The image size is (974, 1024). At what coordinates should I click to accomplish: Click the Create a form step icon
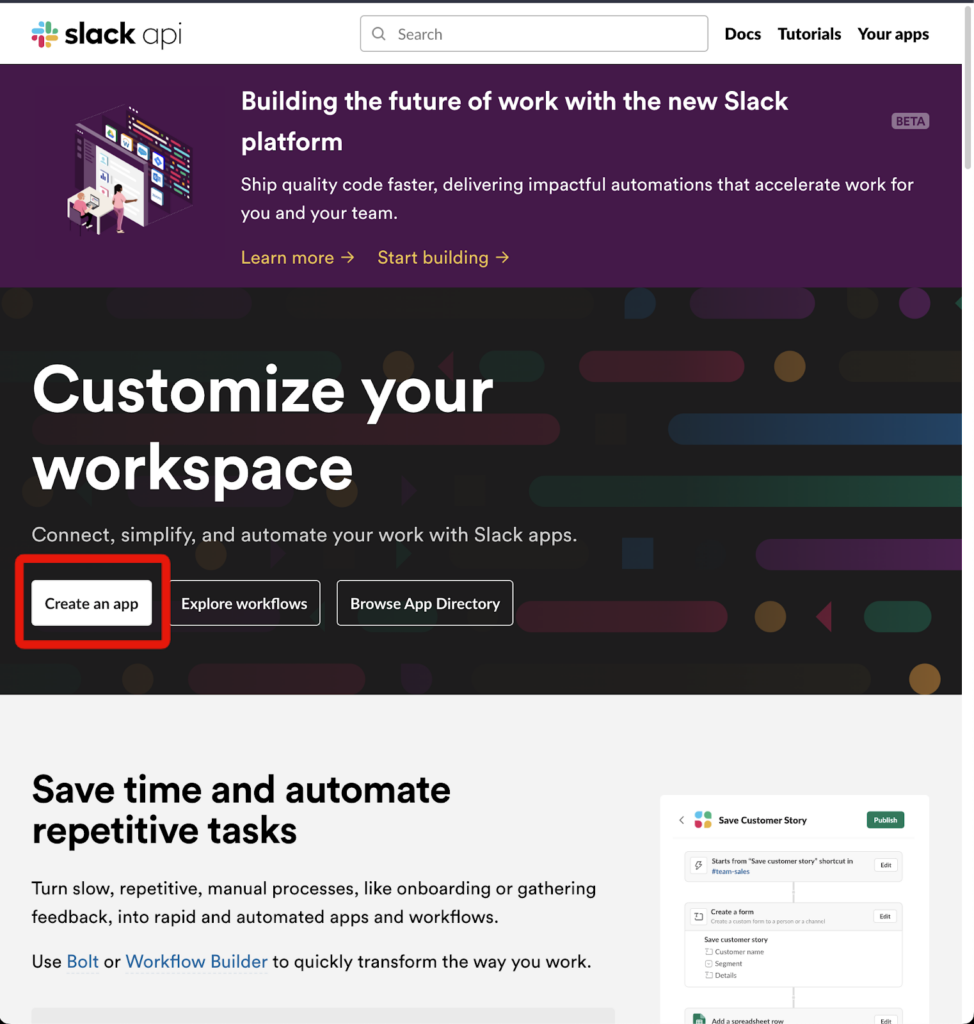click(x=698, y=916)
